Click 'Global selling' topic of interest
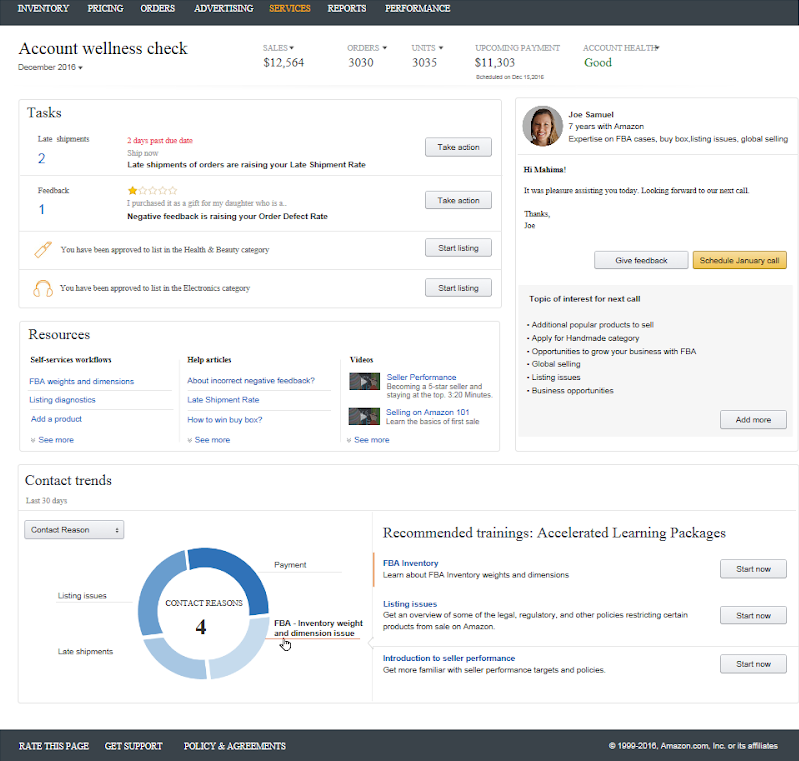799x761 pixels. [x=556, y=364]
